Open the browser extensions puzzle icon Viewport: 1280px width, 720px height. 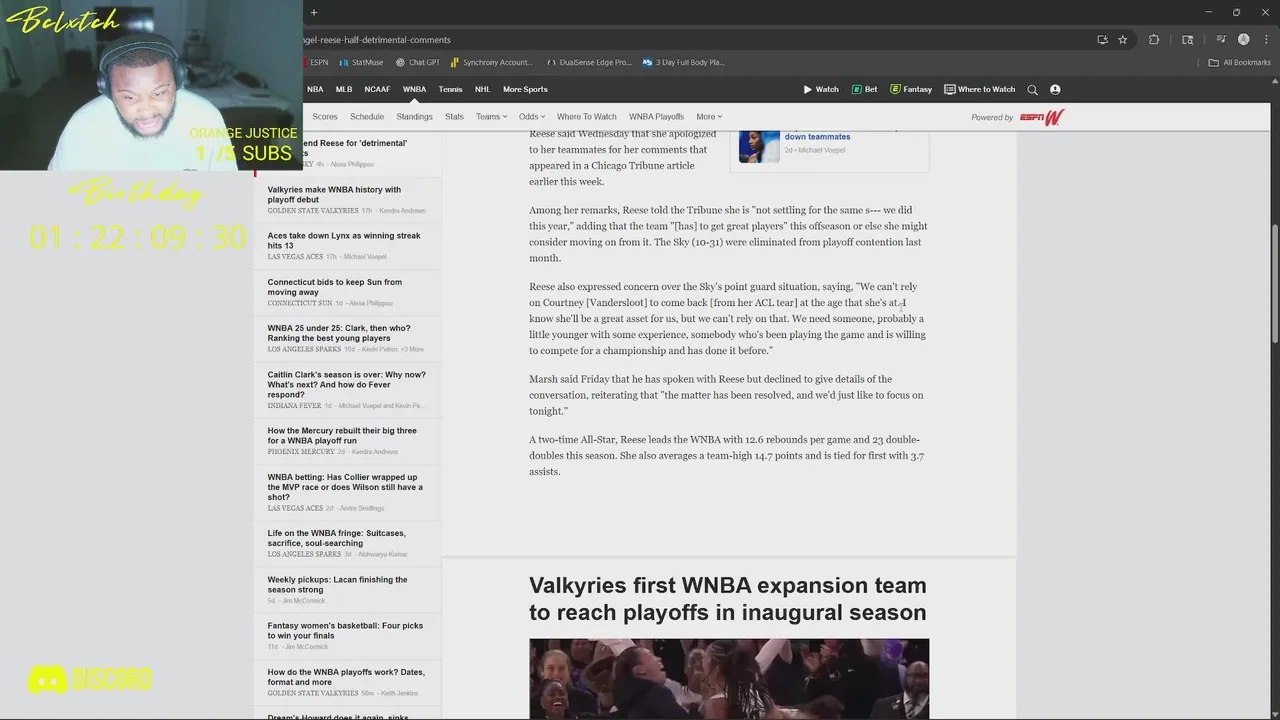tap(1154, 40)
